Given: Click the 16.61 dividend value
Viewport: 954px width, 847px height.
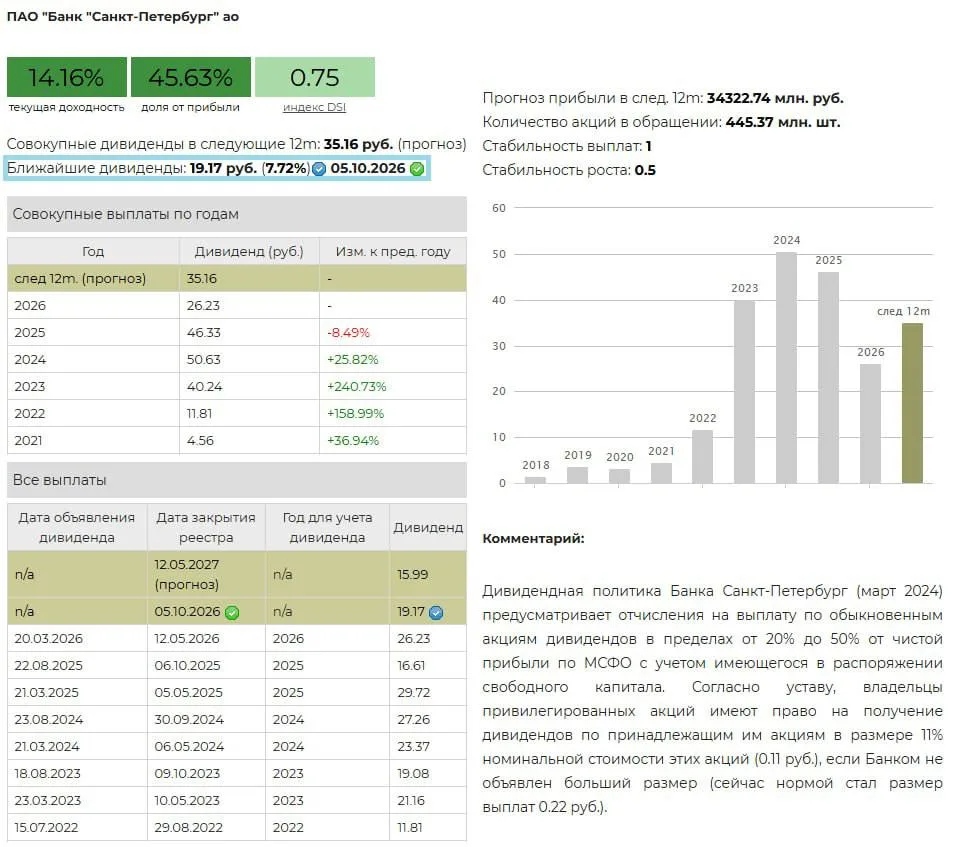Looking at the screenshot, I should pos(411,666).
